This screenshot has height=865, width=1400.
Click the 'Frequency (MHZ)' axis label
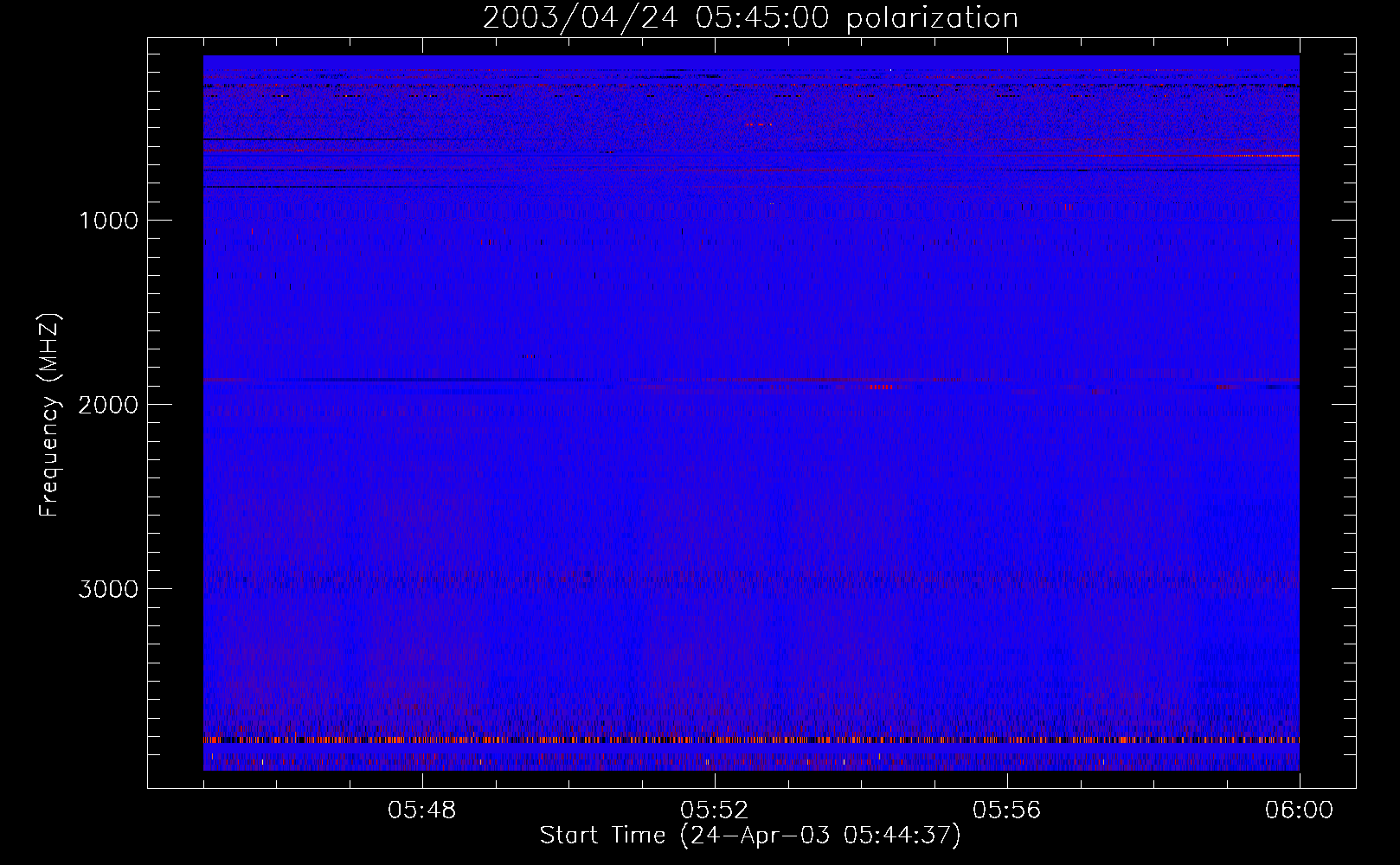50,415
